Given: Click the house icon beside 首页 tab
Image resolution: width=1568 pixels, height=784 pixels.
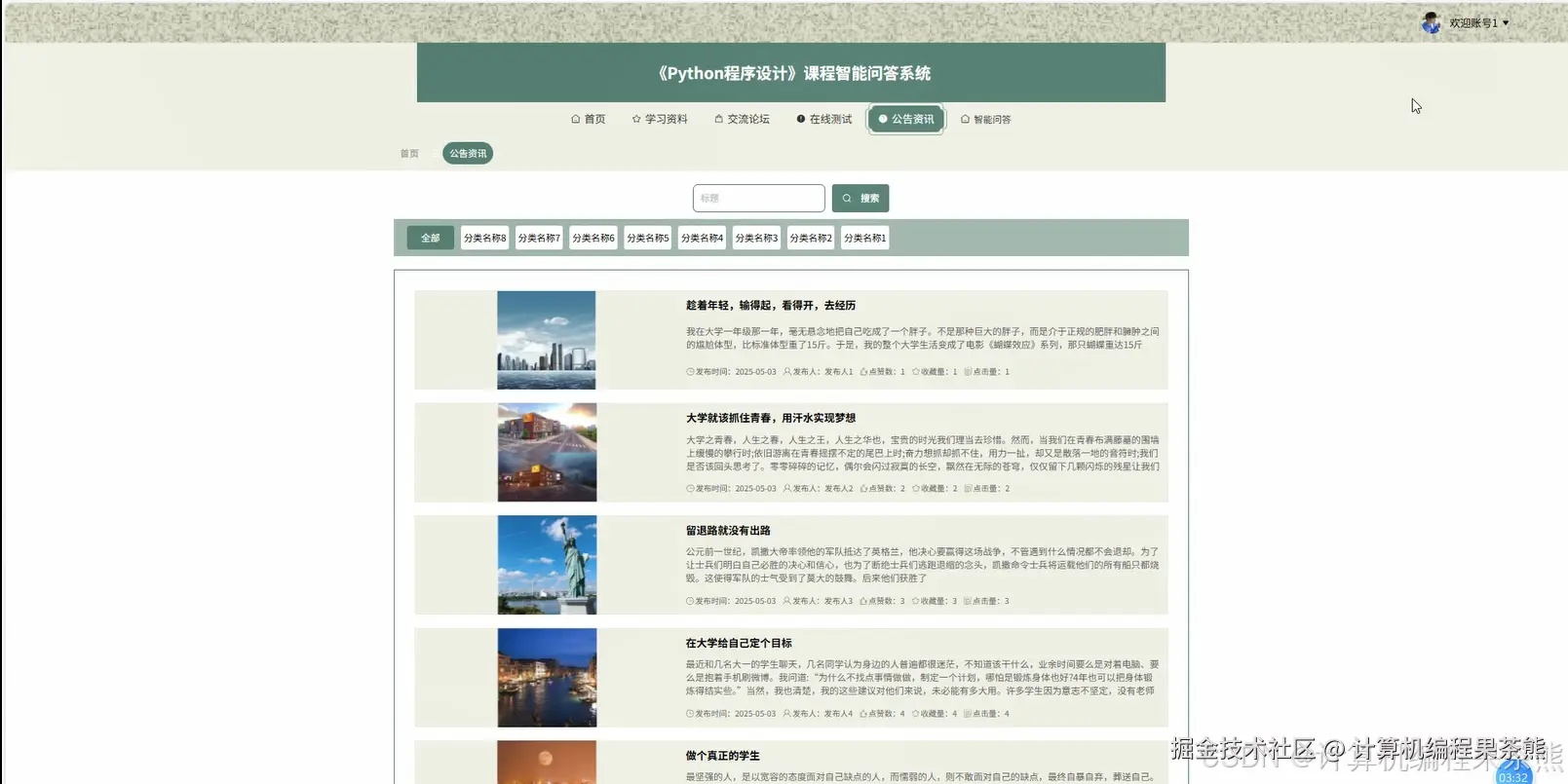Looking at the screenshot, I should click(x=575, y=119).
